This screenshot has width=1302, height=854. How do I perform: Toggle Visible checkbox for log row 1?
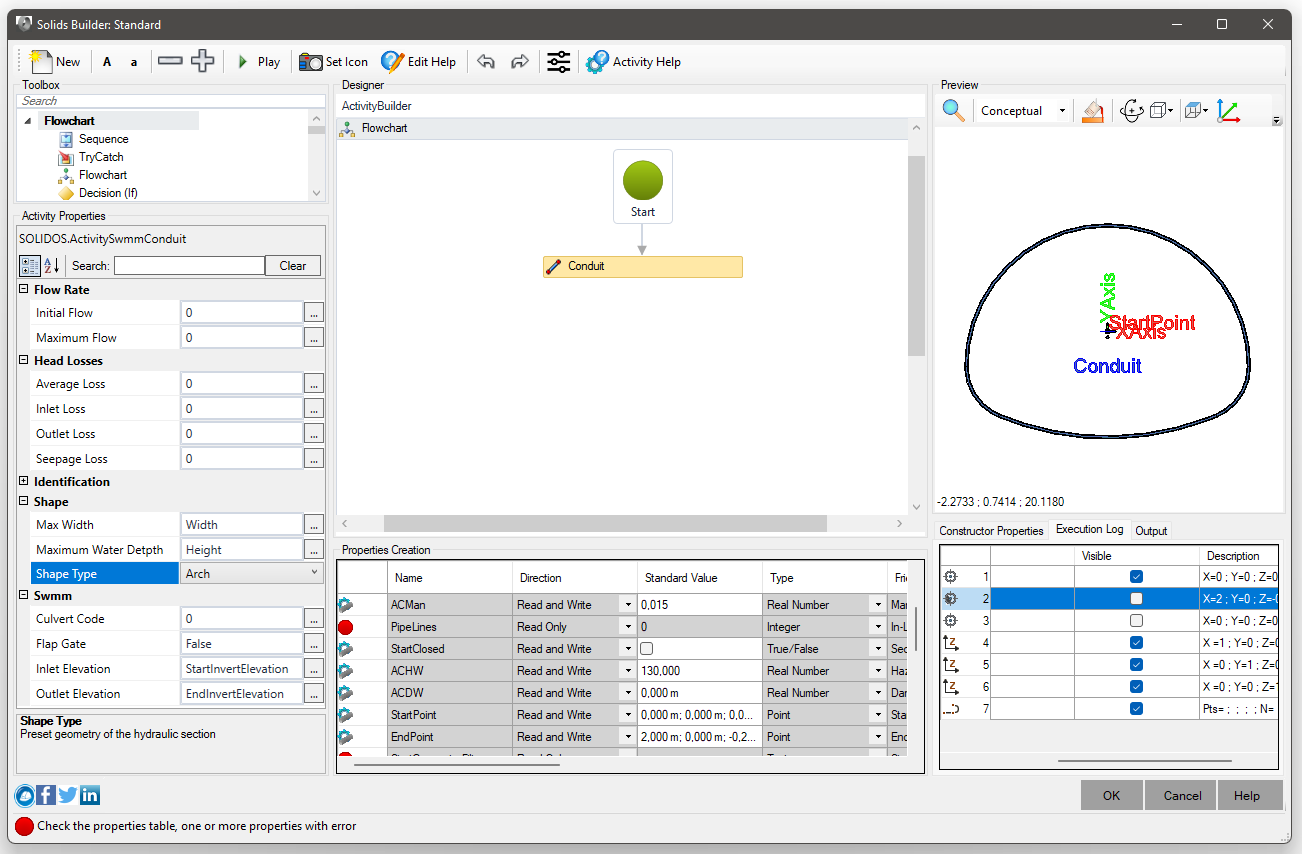click(1136, 577)
